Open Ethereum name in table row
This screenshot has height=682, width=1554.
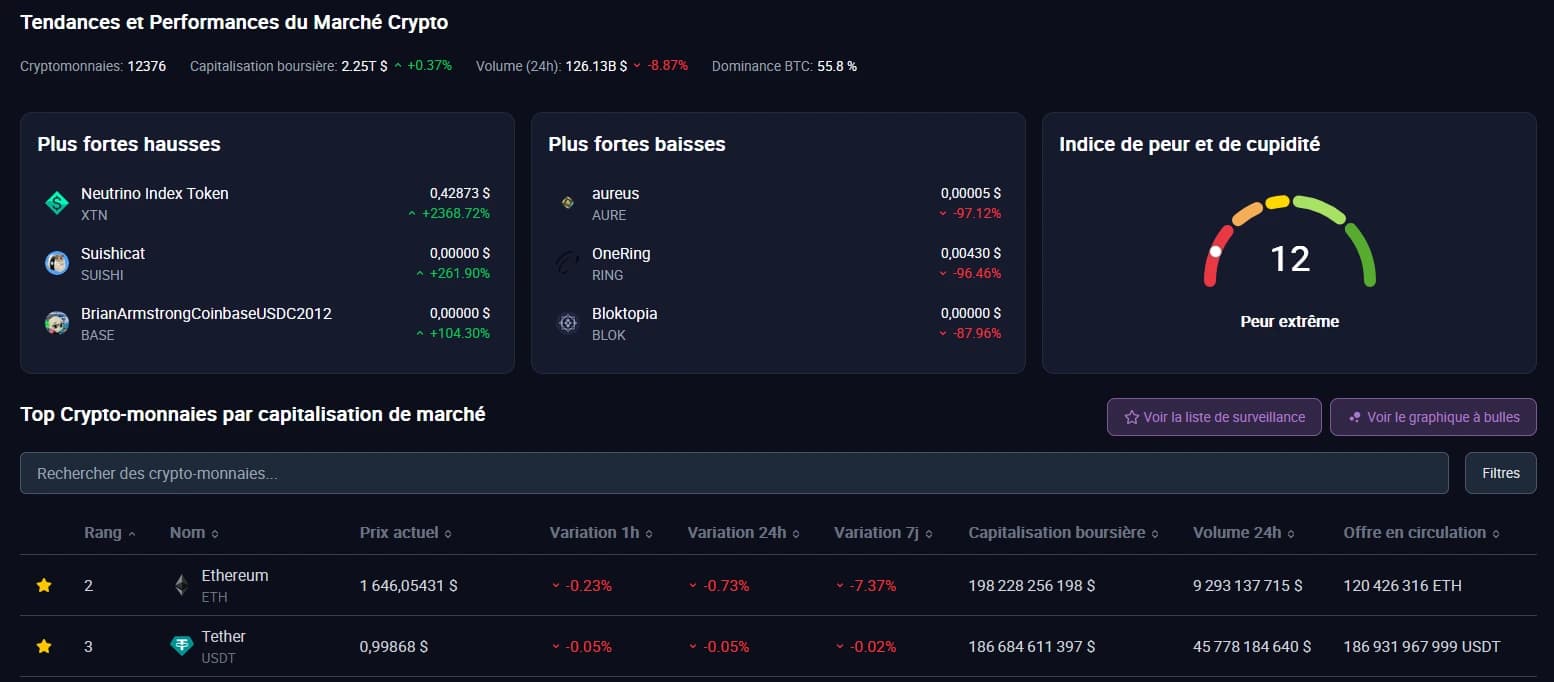tap(235, 575)
